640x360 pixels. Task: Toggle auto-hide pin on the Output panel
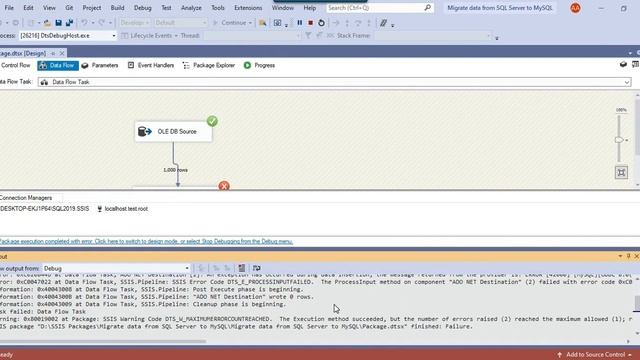[629, 256]
